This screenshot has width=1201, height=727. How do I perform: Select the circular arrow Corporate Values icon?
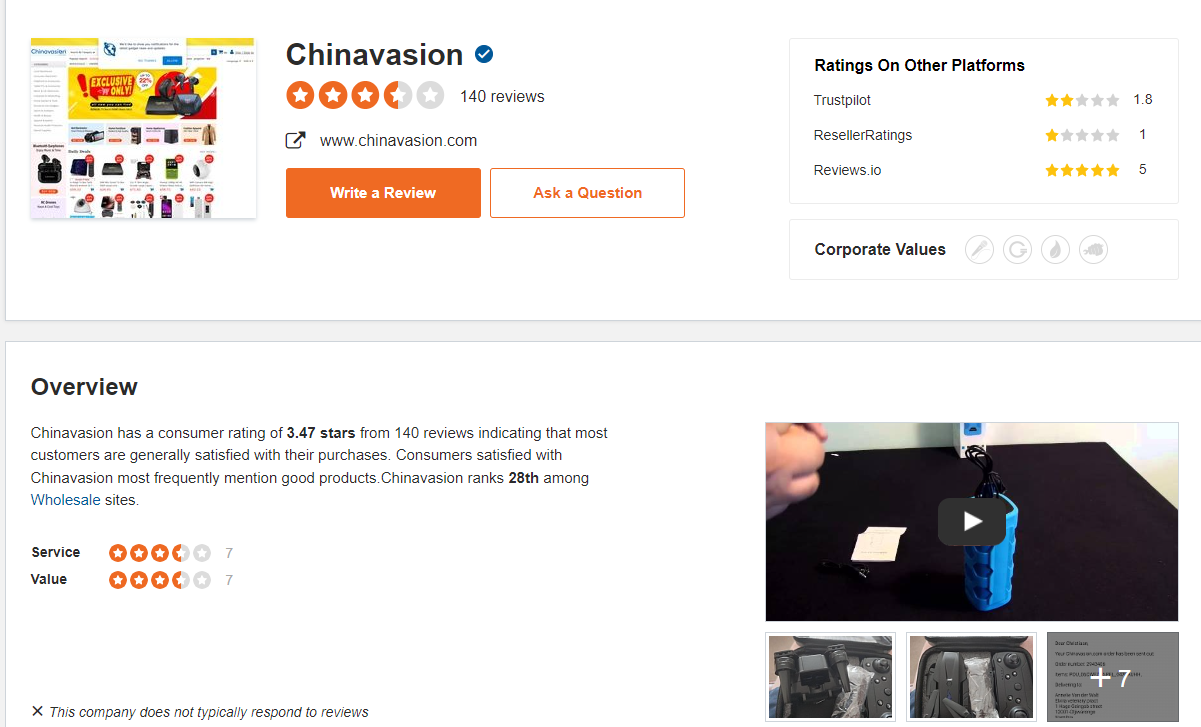click(x=1017, y=250)
